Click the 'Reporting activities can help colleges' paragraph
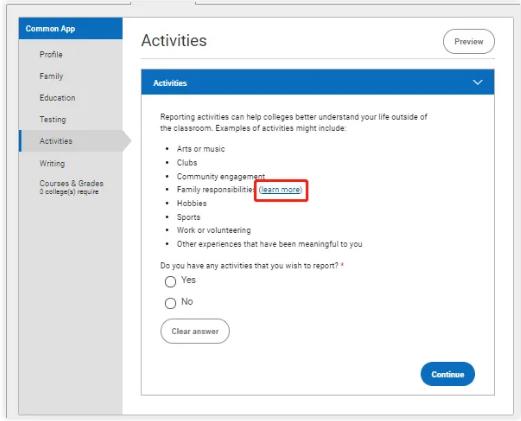 point(294,122)
